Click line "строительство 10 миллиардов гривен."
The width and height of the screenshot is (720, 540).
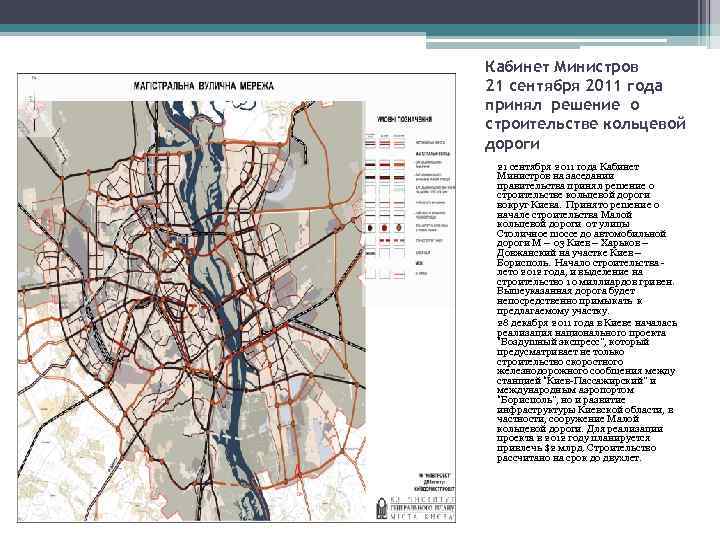585,282
